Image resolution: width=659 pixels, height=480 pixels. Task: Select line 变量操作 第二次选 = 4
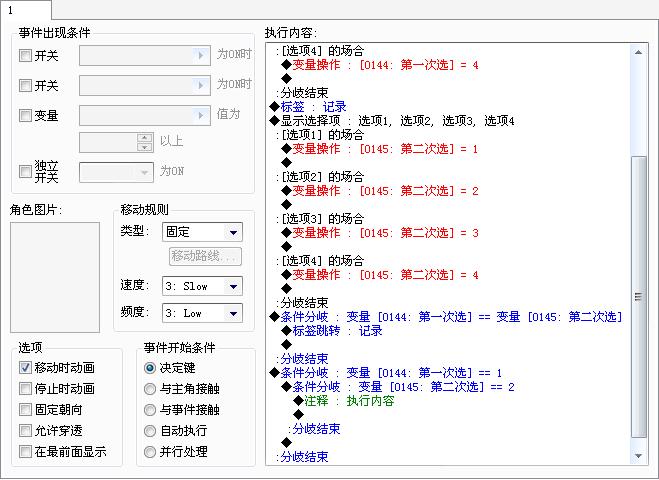point(380,275)
